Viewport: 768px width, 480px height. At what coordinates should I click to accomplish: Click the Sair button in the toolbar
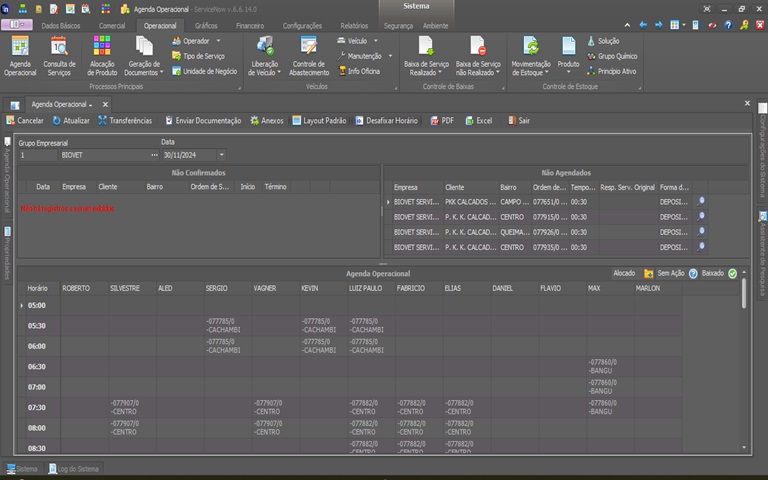click(518, 120)
